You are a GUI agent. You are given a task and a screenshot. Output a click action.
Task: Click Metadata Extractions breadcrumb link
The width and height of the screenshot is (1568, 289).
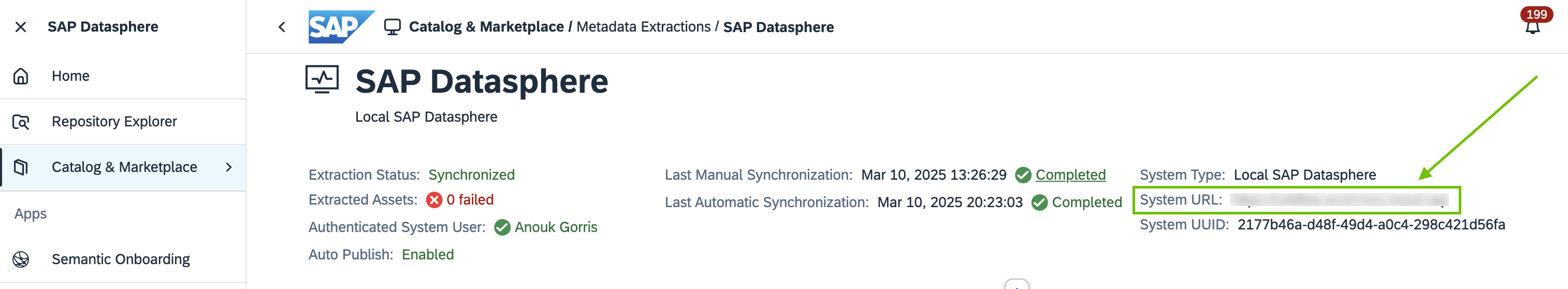(643, 27)
